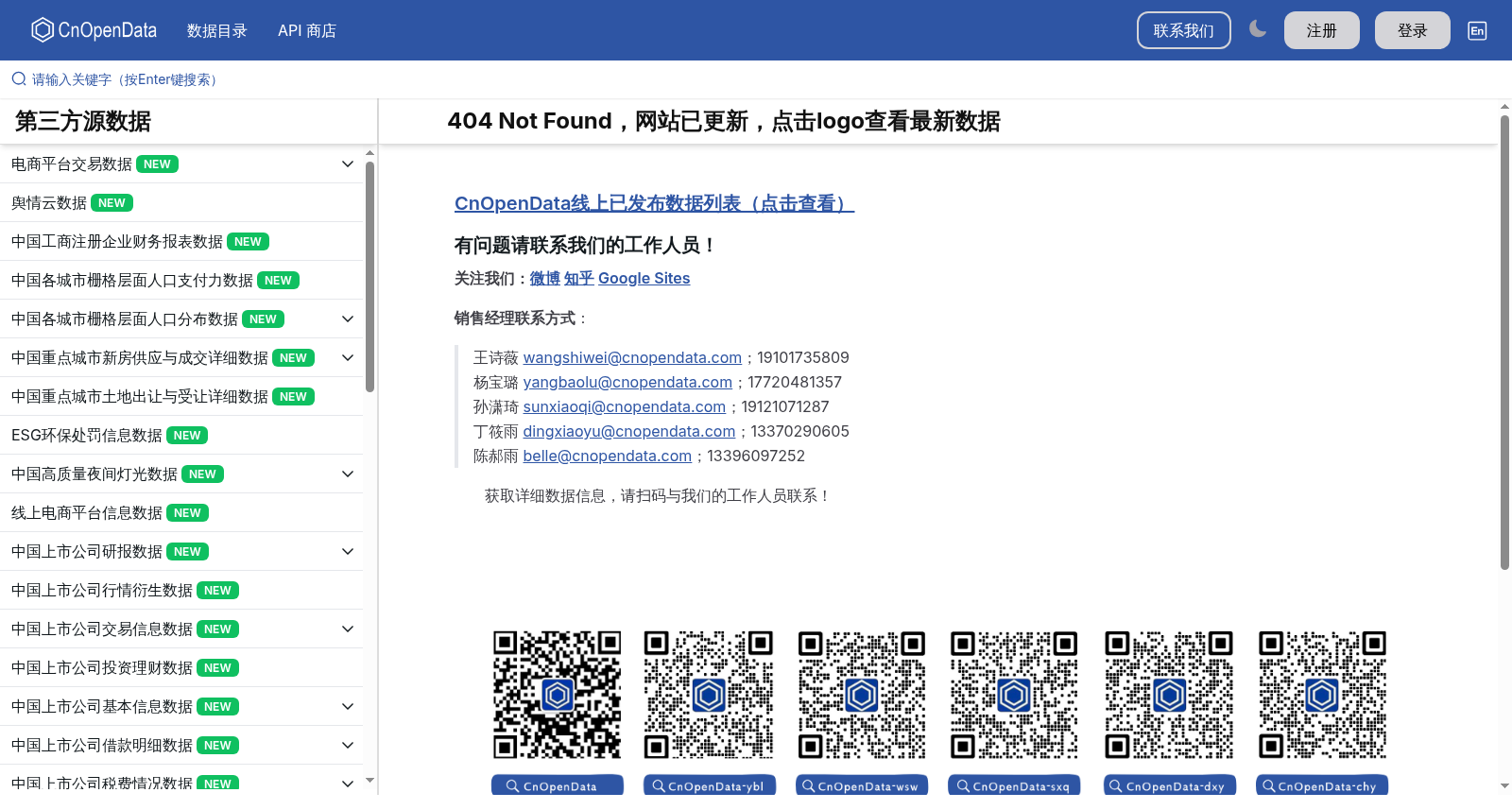Open the 数据目录 menu

217,30
